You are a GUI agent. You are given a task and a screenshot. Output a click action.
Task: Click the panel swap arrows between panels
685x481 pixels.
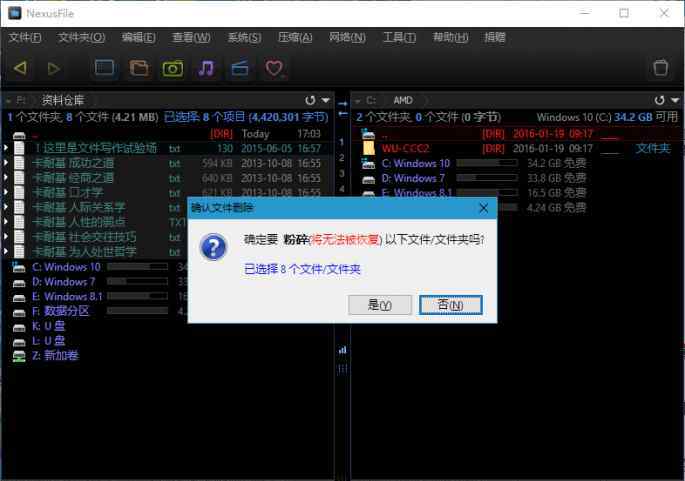click(x=342, y=109)
